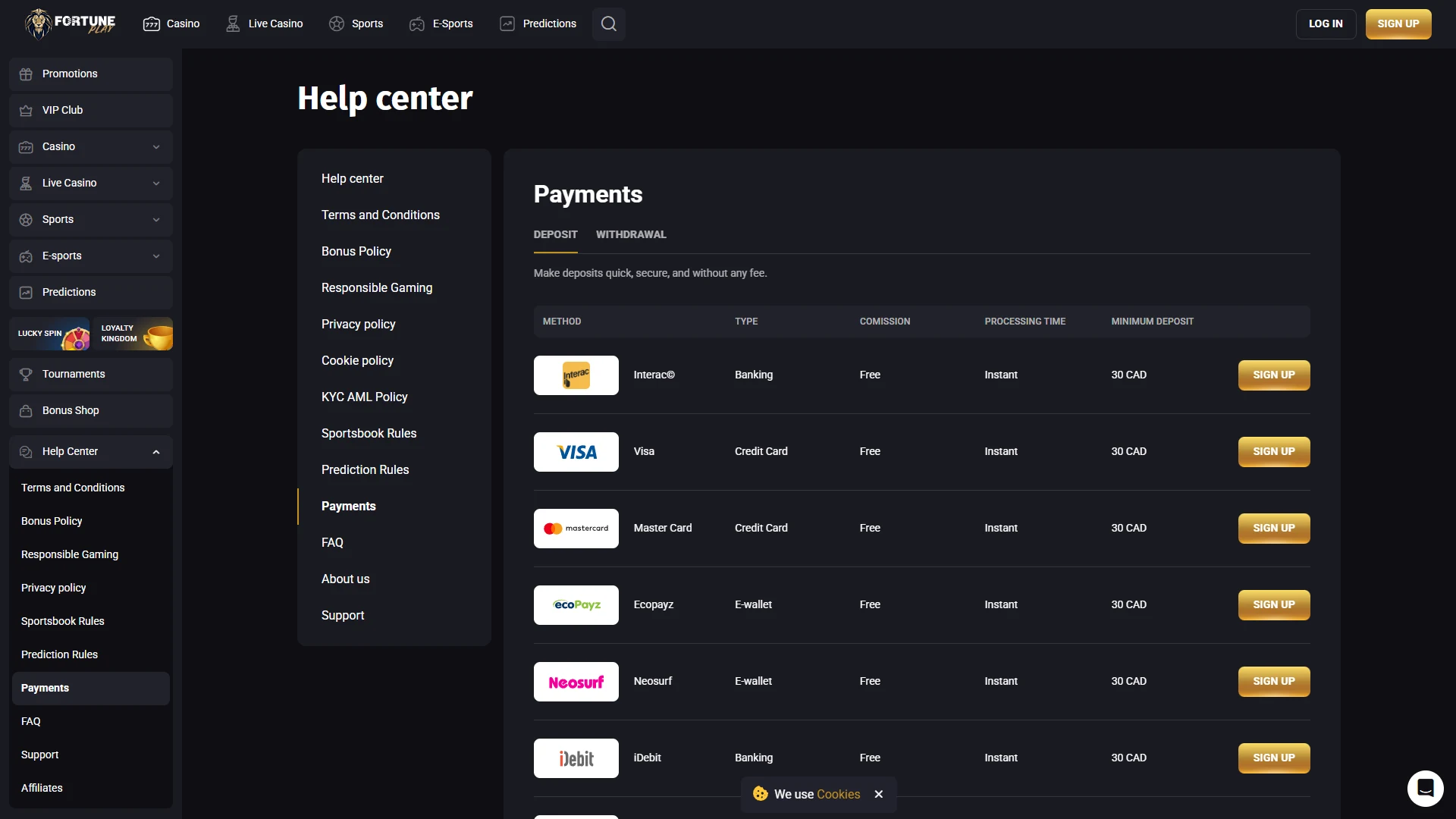Open Live Casino in top navigation
Screen dimensions: 1456x819
pos(264,24)
